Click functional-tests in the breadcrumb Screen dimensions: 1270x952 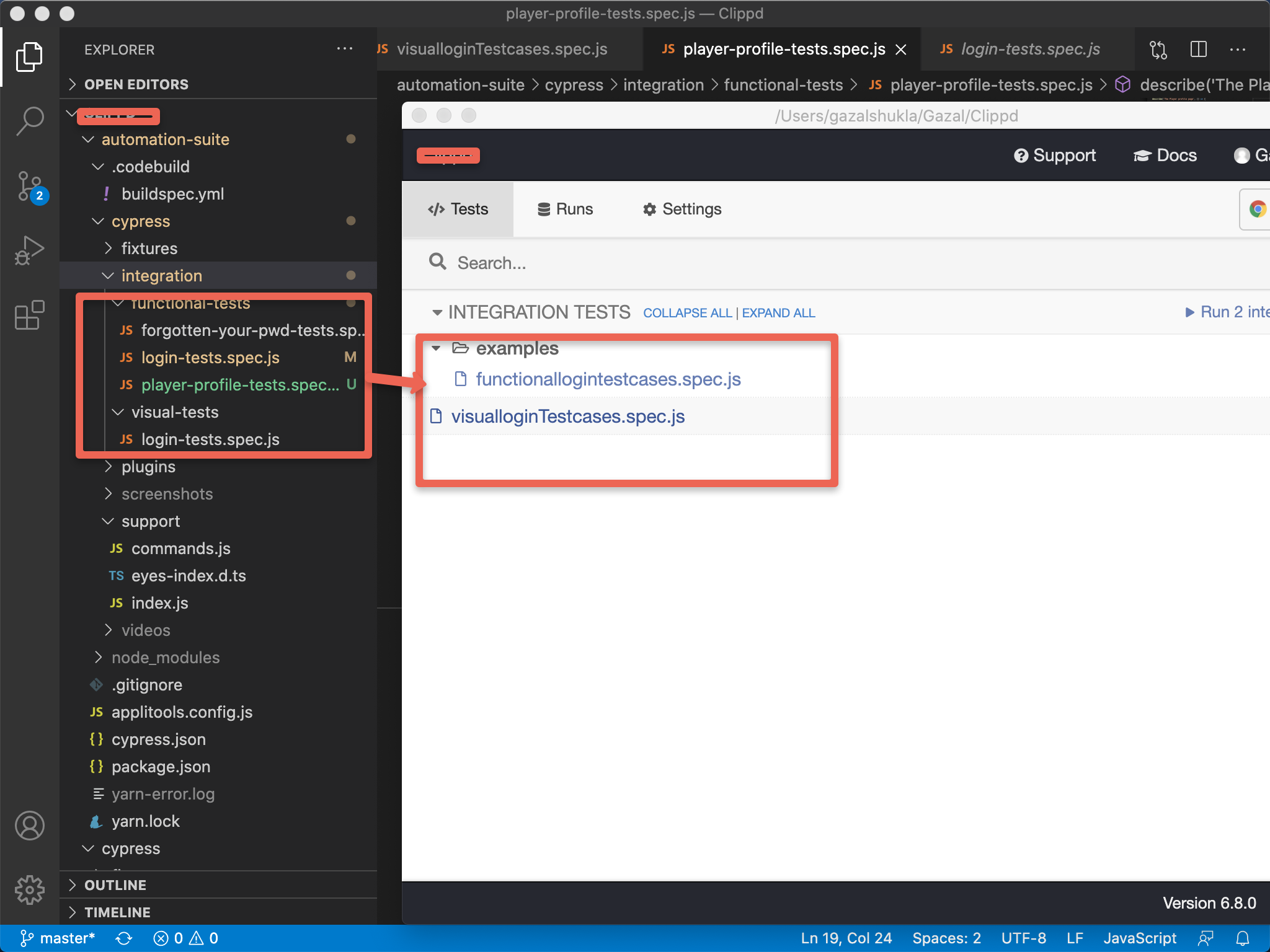pos(783,85)
